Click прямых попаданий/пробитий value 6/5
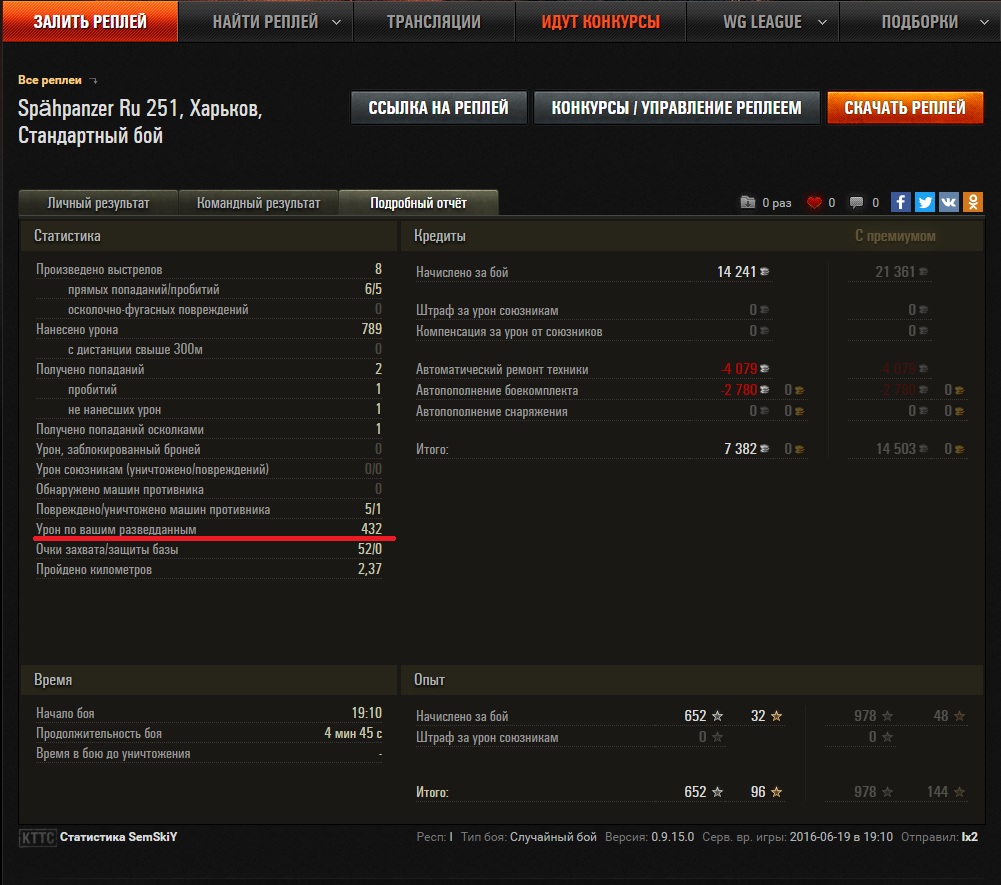 click(x=373, y=289)
